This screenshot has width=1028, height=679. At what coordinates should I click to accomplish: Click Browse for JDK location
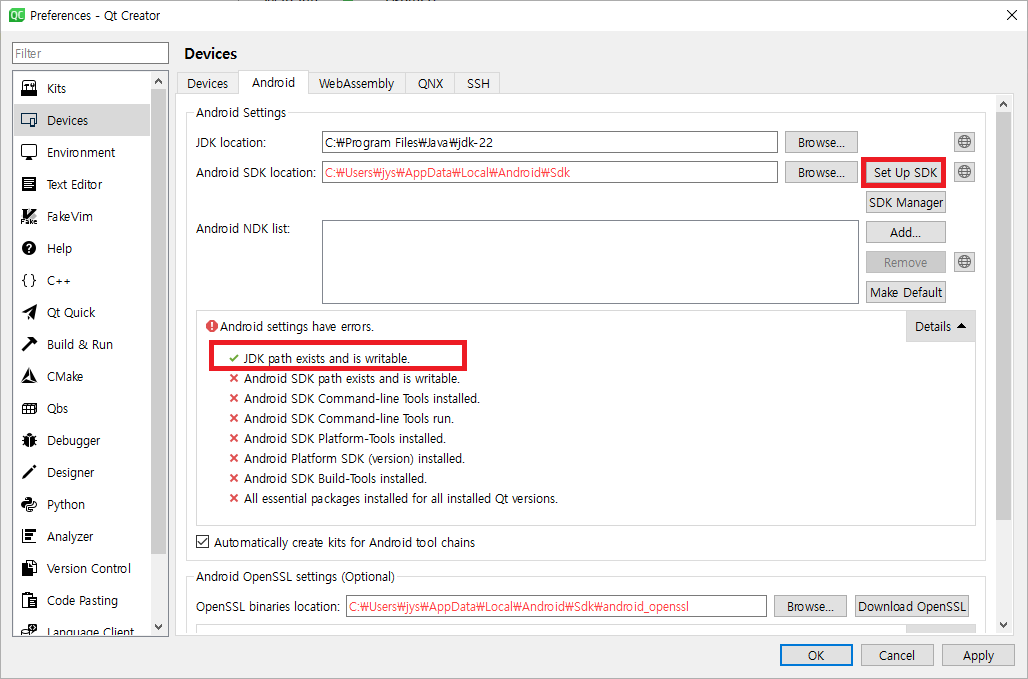(x=821, y=142)
